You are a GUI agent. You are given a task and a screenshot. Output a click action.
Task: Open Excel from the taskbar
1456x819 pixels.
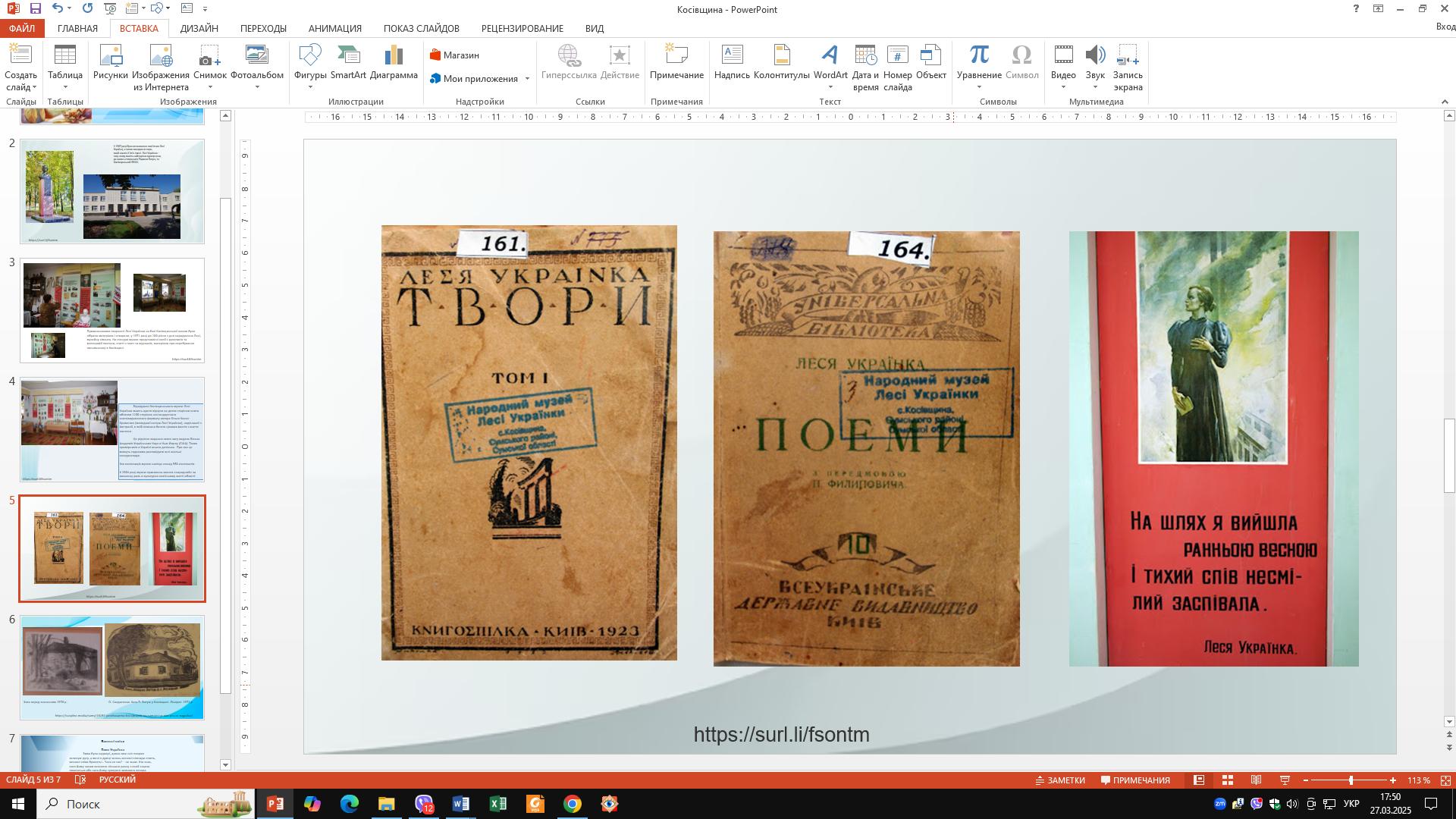[498, 804]
